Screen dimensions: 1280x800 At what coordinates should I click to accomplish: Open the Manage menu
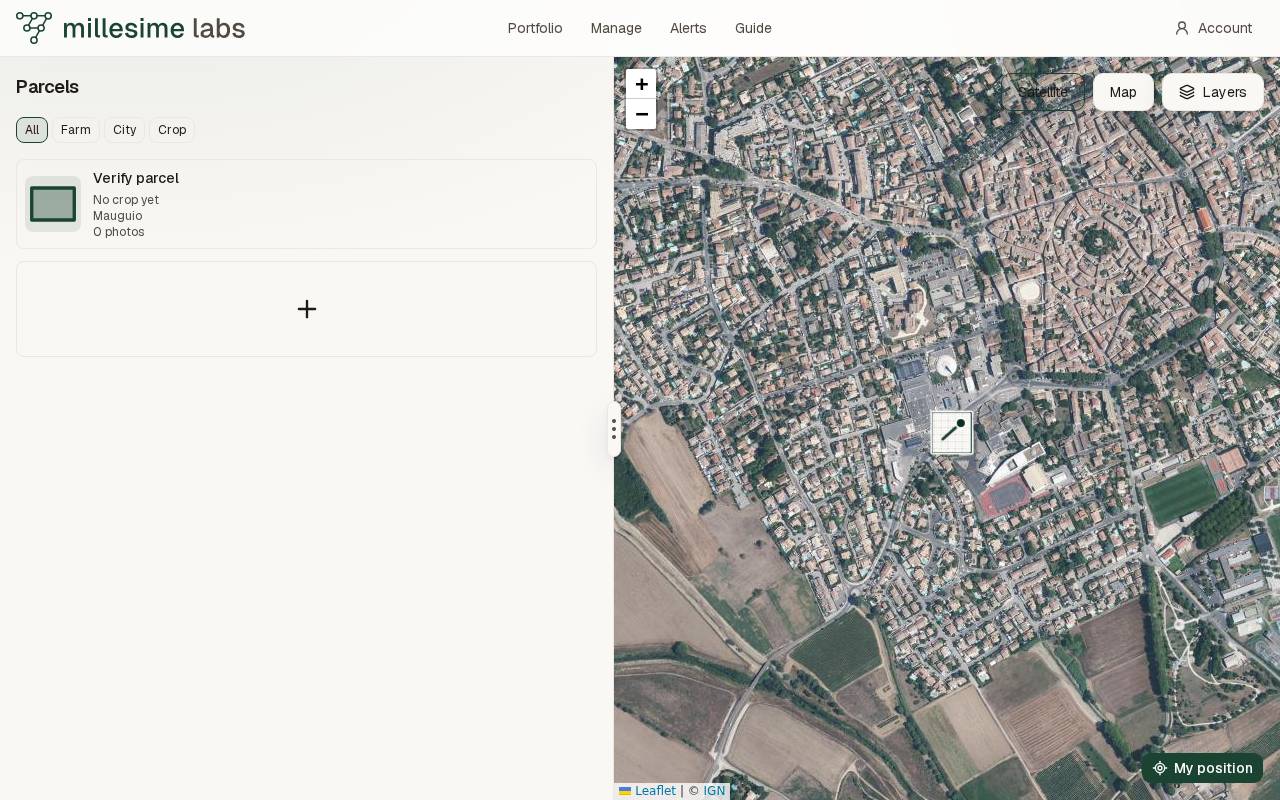coord(616,28)
